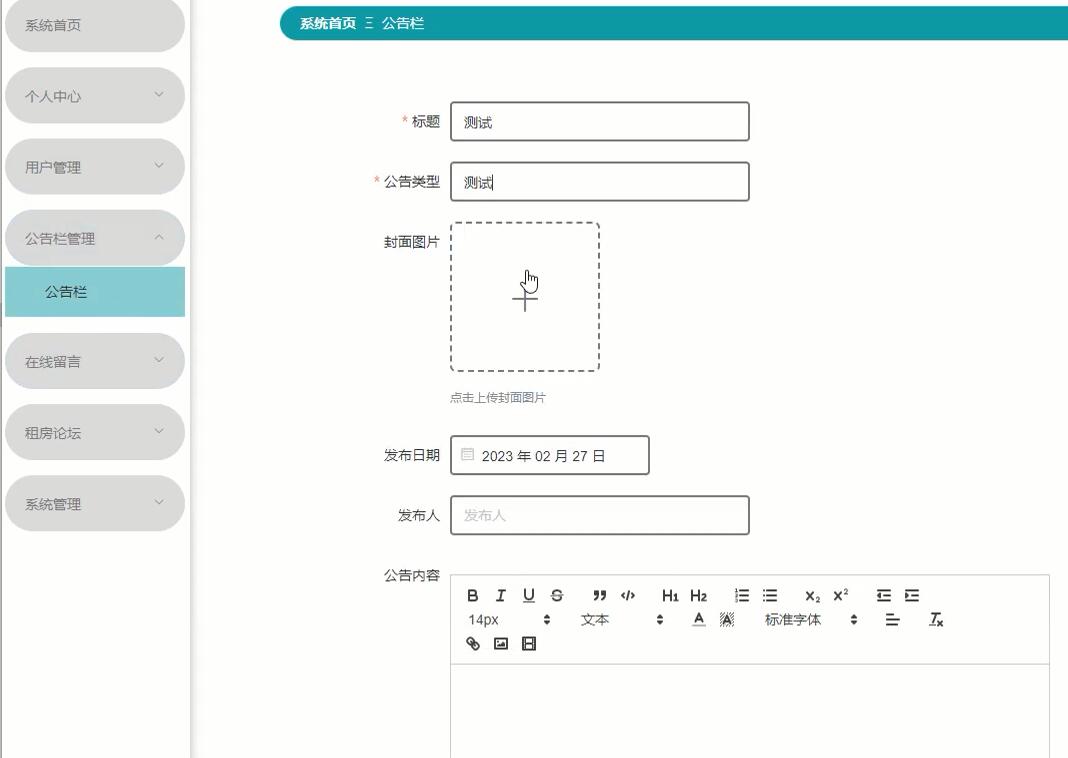
Task: Go to 系统首页 in the sidebar
Action: pos(95,25)
